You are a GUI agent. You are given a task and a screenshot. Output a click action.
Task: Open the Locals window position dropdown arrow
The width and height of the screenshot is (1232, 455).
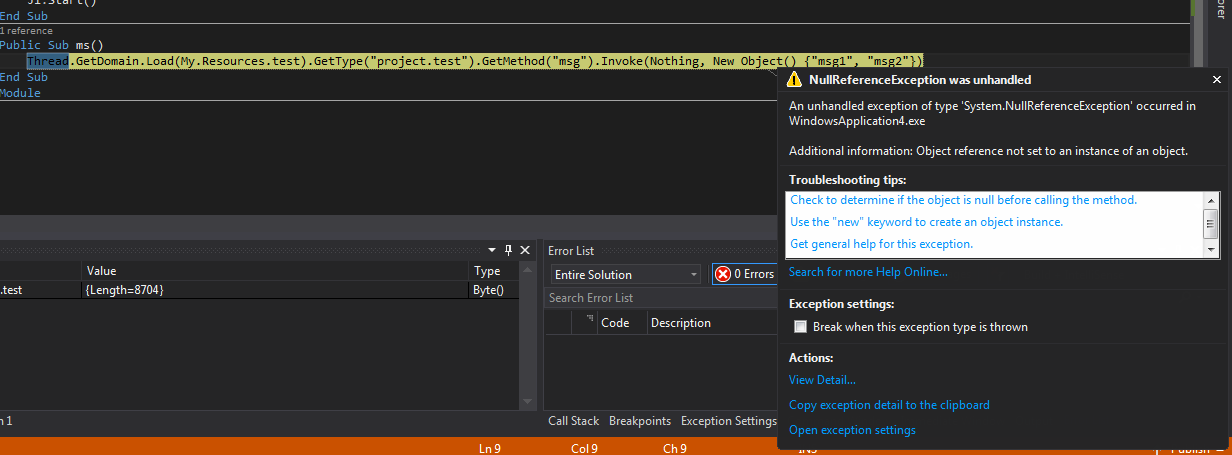click(492, 249)
